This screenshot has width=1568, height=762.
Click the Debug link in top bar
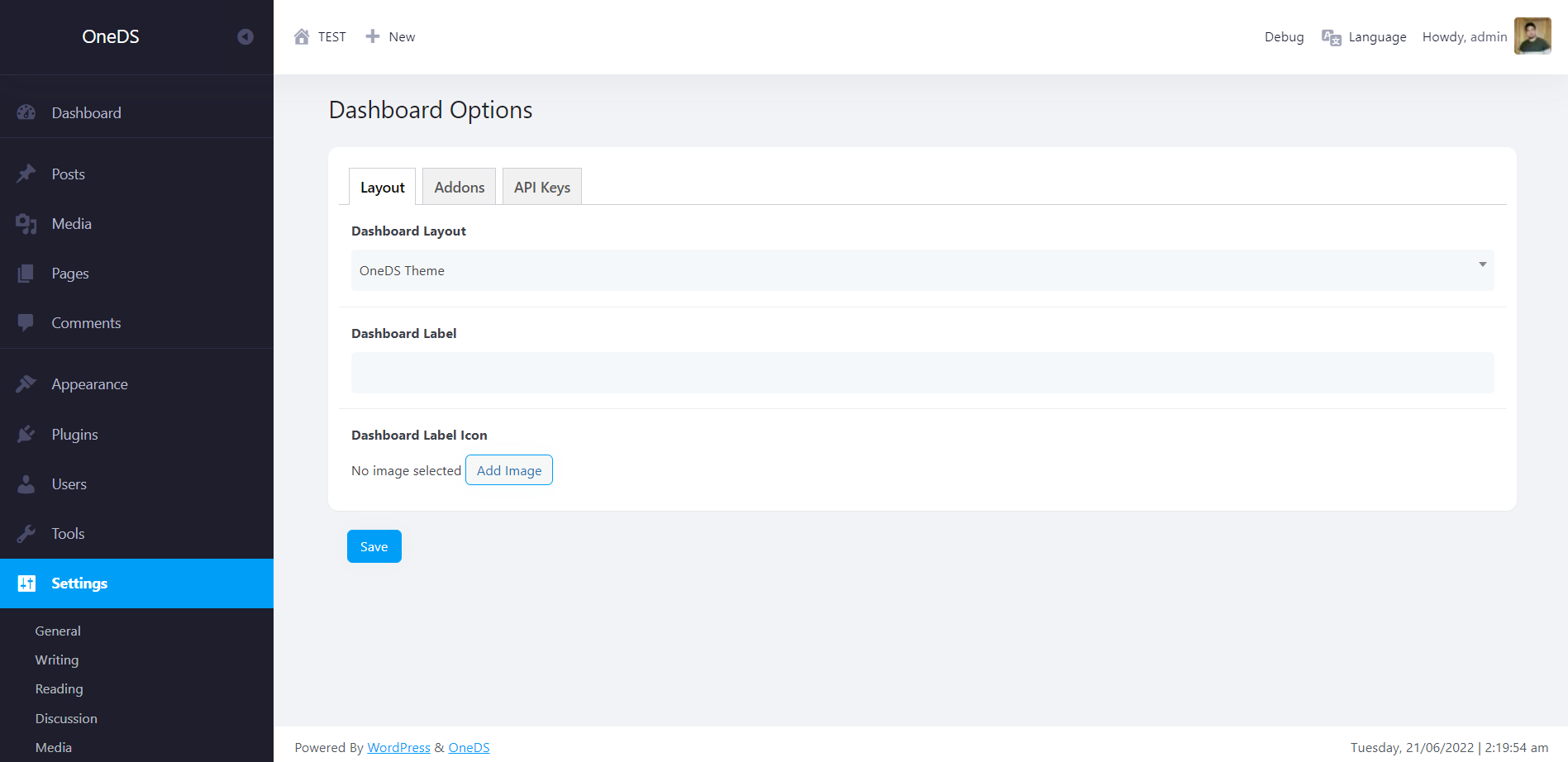tap(1284, 37)
